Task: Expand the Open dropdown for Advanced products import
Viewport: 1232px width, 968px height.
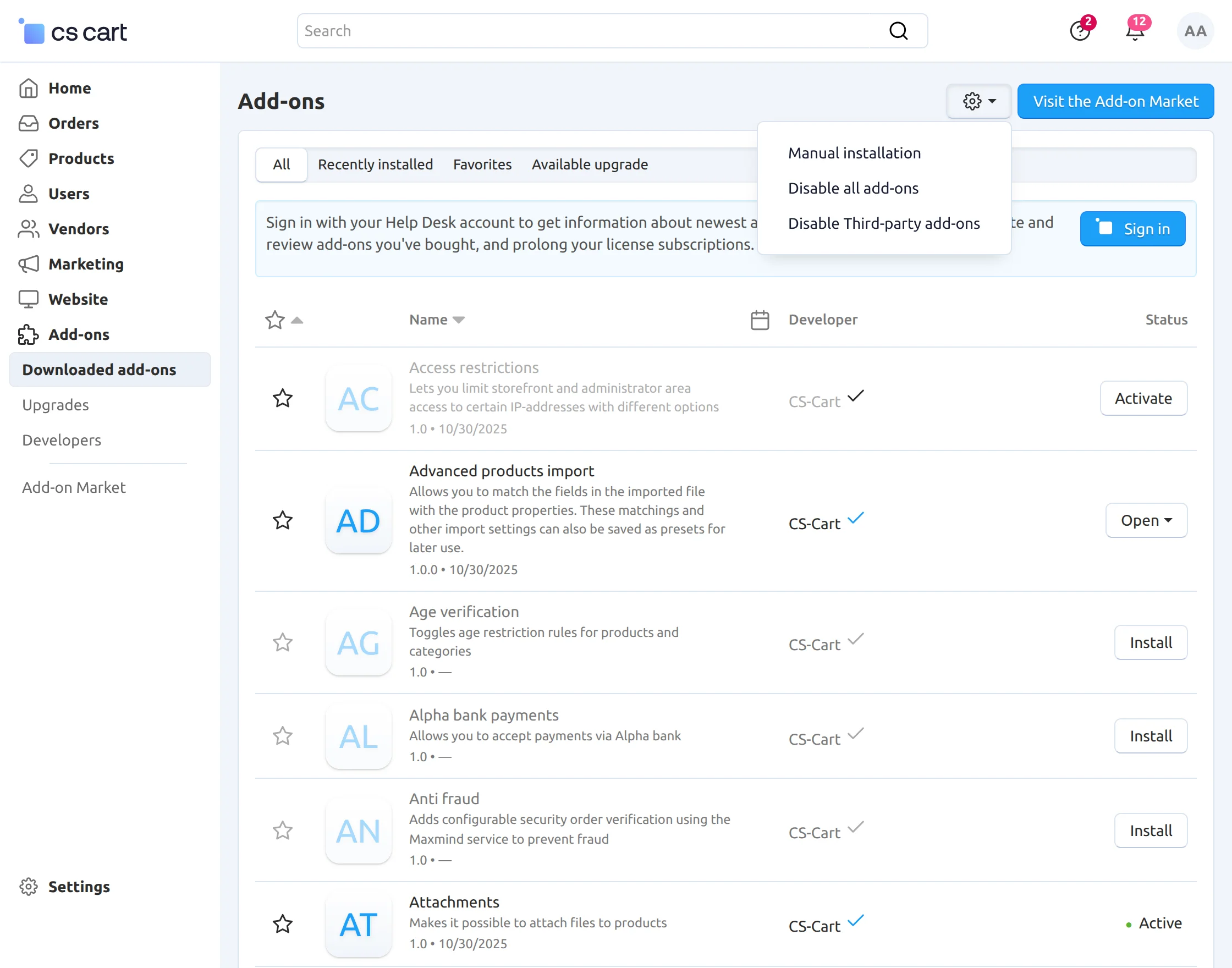Action: tap(1146, 520)
